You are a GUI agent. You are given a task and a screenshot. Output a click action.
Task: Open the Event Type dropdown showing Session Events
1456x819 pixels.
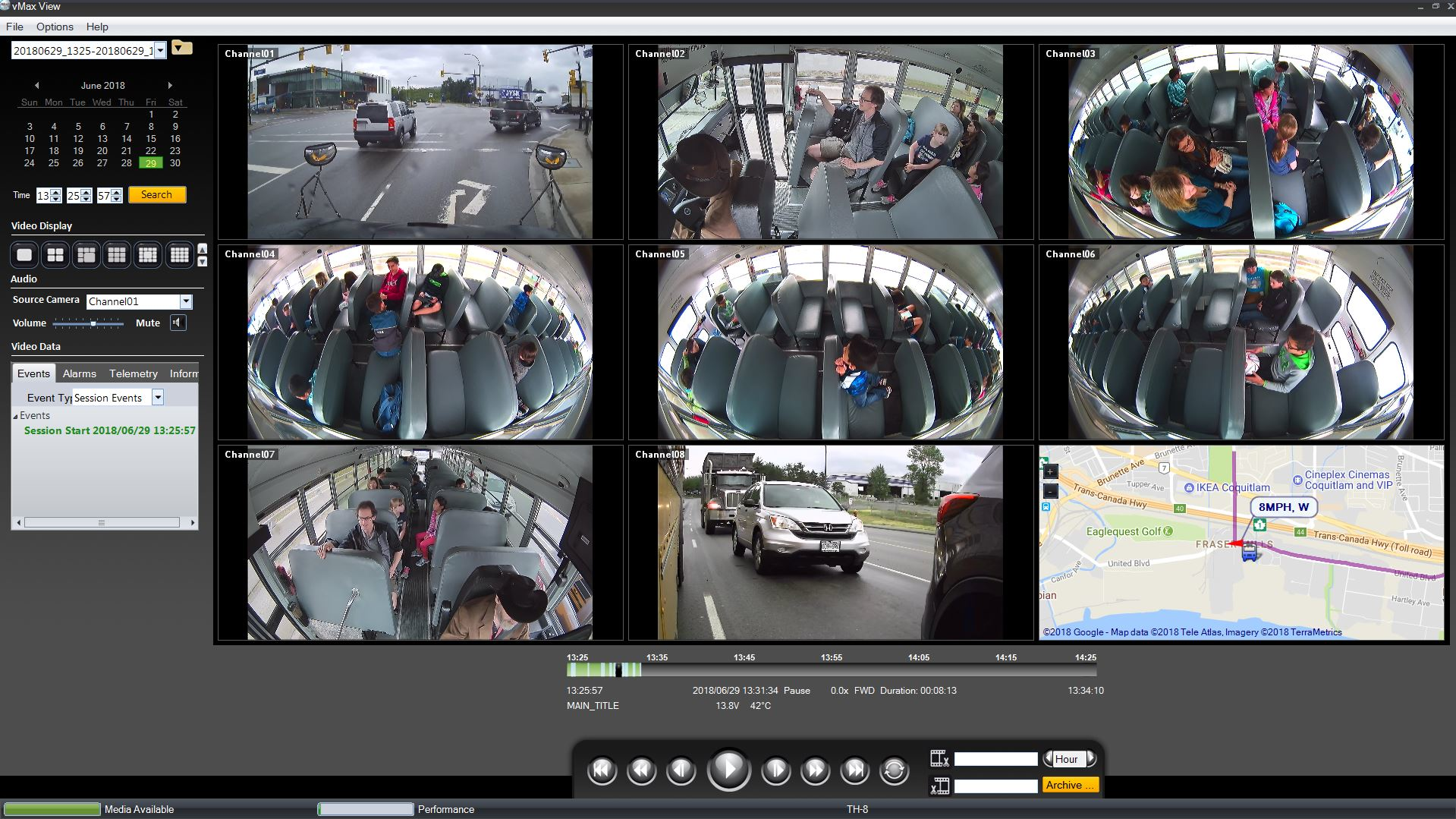point(157,397)
